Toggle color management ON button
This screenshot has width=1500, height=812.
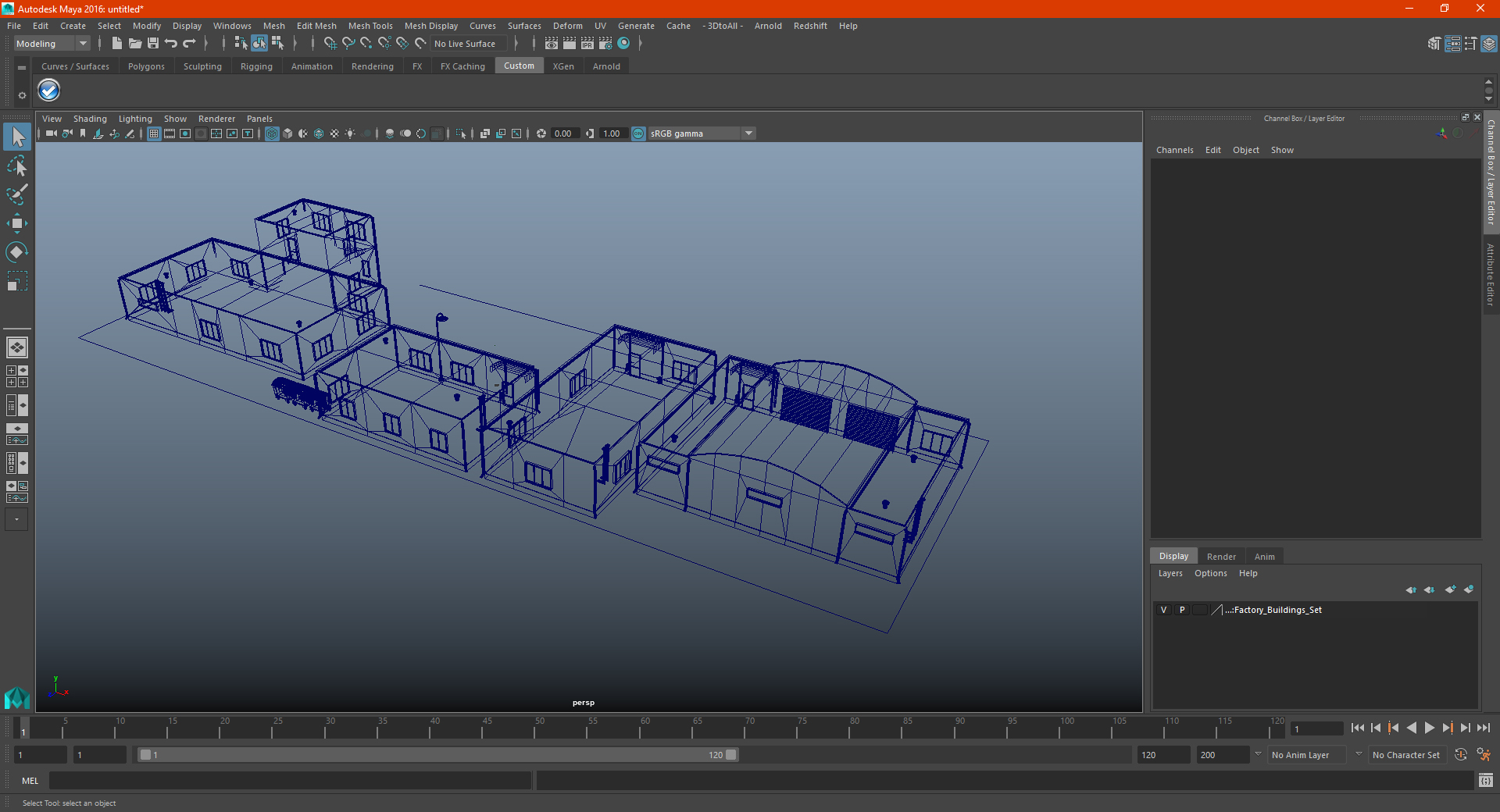(x=638, y=134)
